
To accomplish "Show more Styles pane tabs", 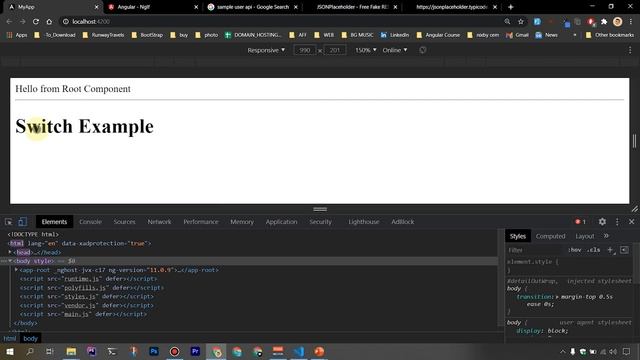I will 606,236.
